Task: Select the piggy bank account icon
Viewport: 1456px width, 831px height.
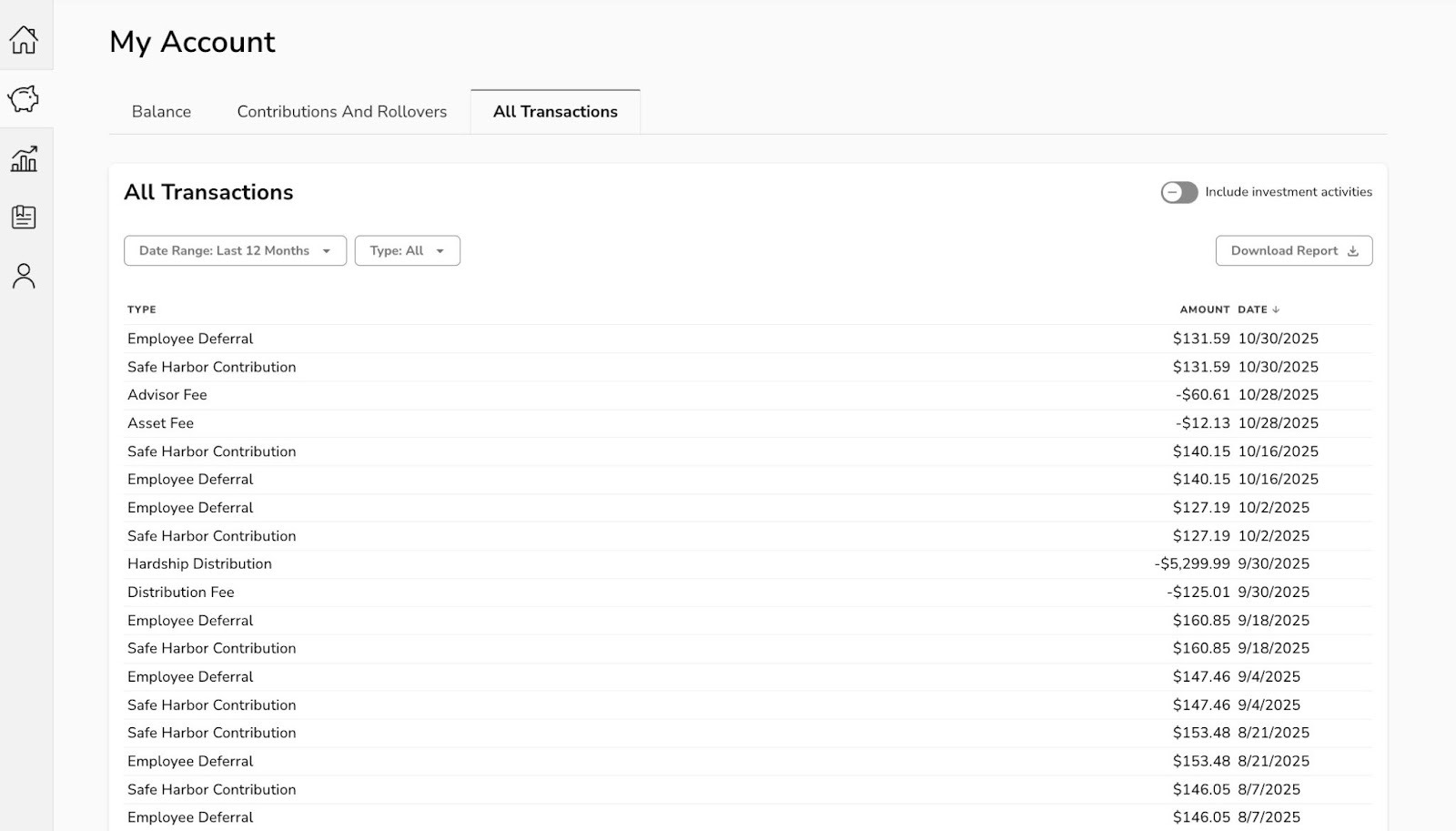Action: (x=24, y=98)
